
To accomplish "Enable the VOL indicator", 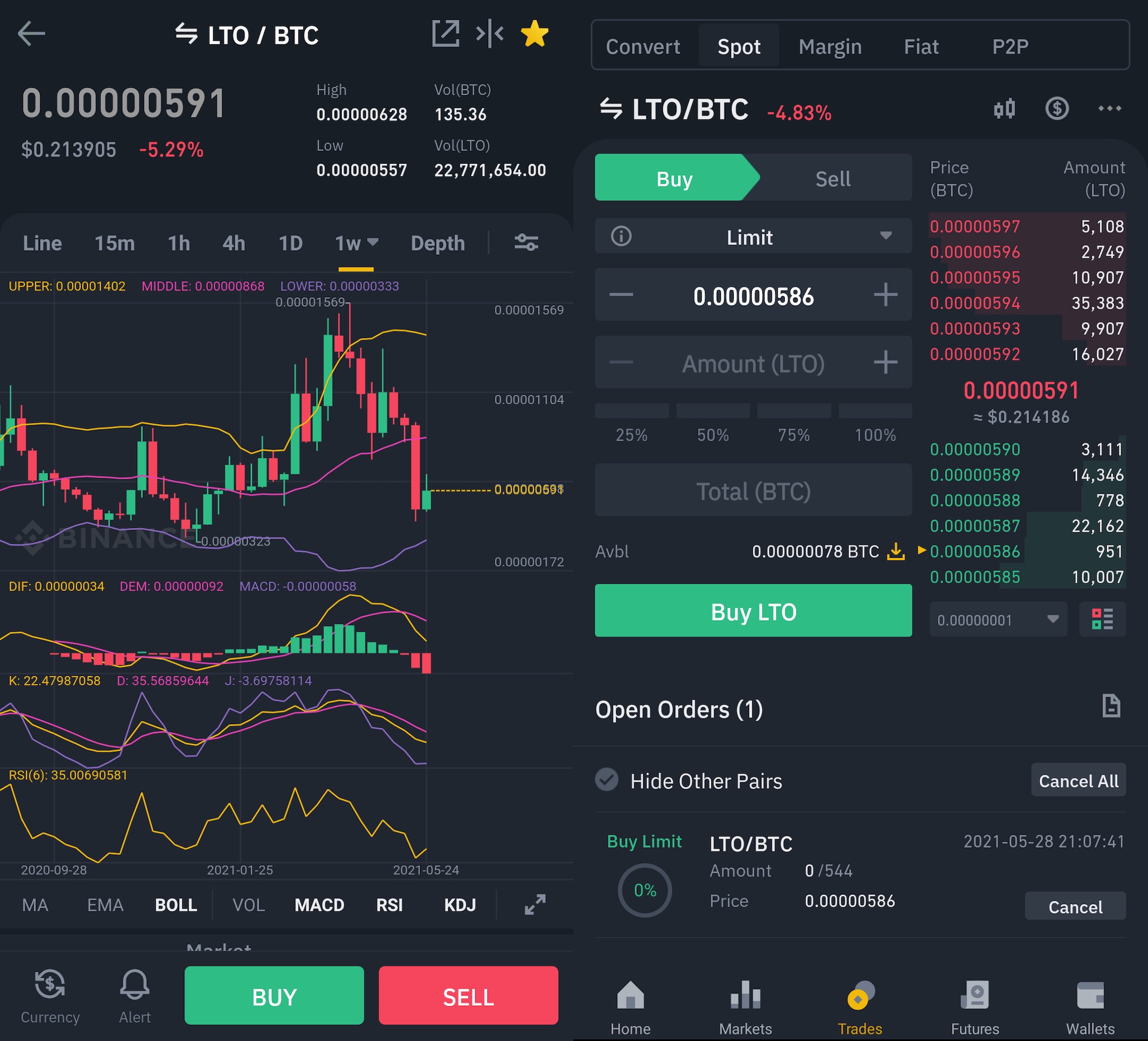I will (x=248, y=904).
